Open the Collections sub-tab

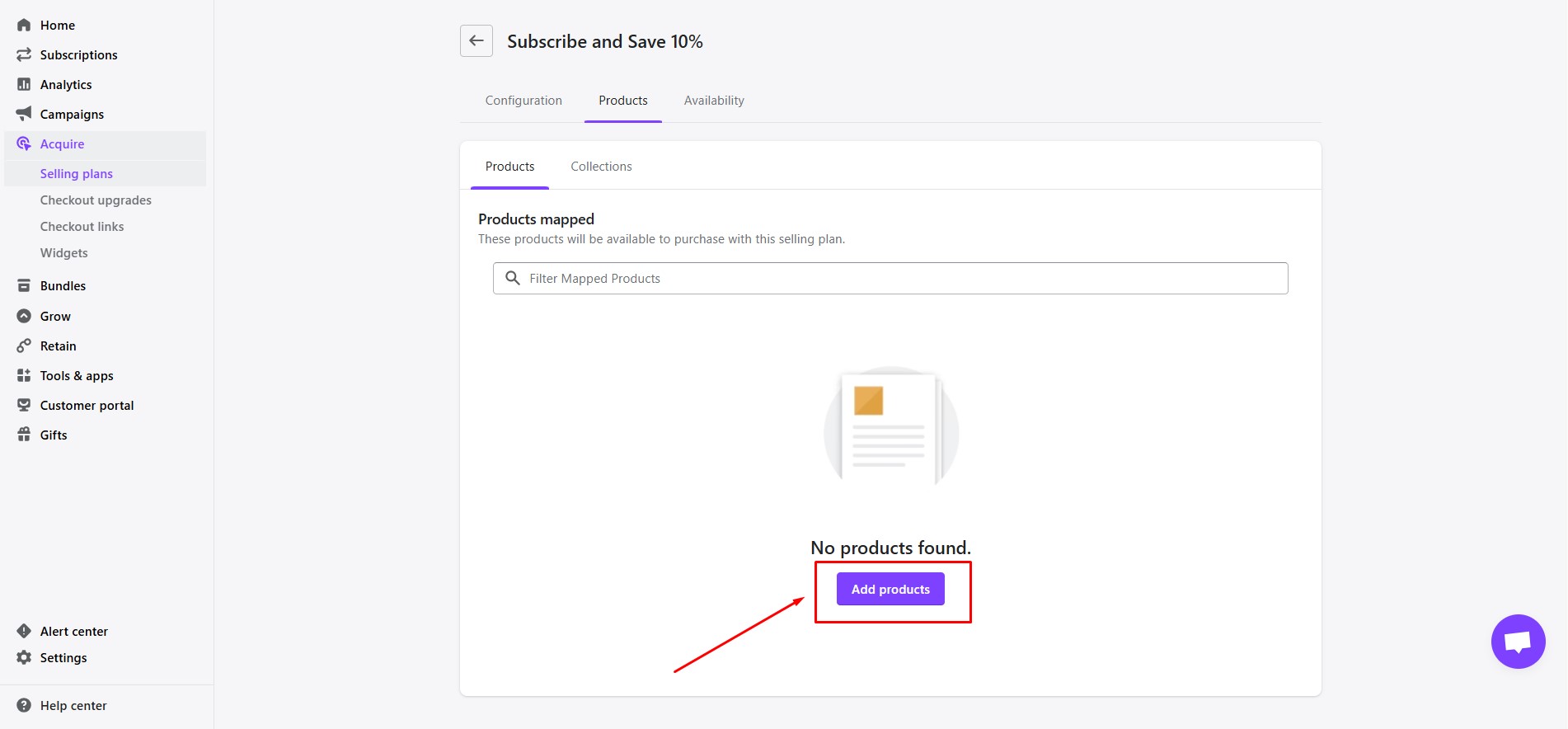click(601, 167)
